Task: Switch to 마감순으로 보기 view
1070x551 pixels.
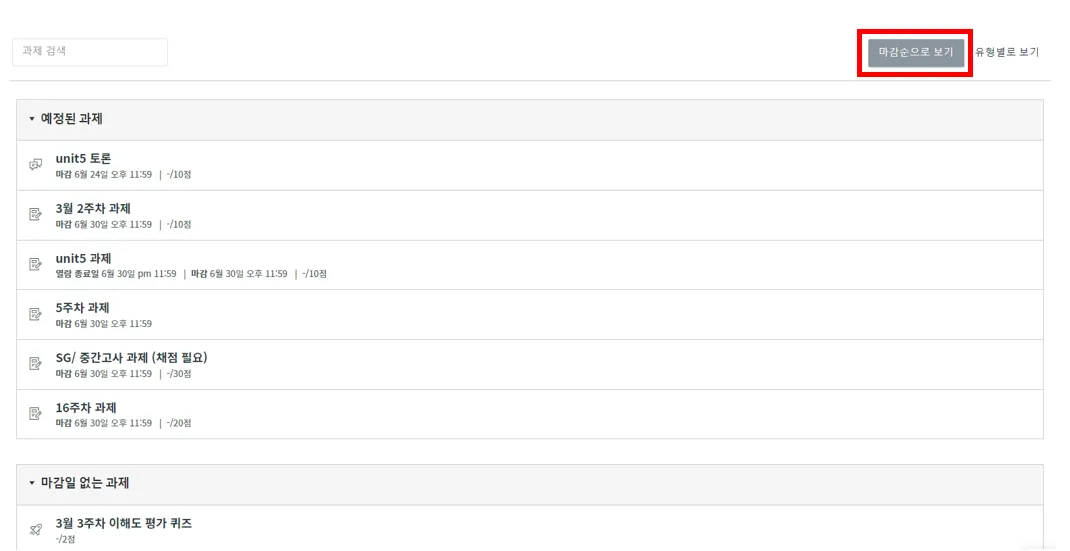Action: tap(915, 52)
